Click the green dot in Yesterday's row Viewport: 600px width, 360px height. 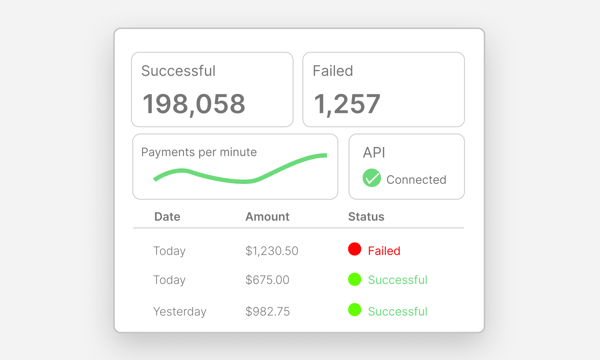pos(355,310)
